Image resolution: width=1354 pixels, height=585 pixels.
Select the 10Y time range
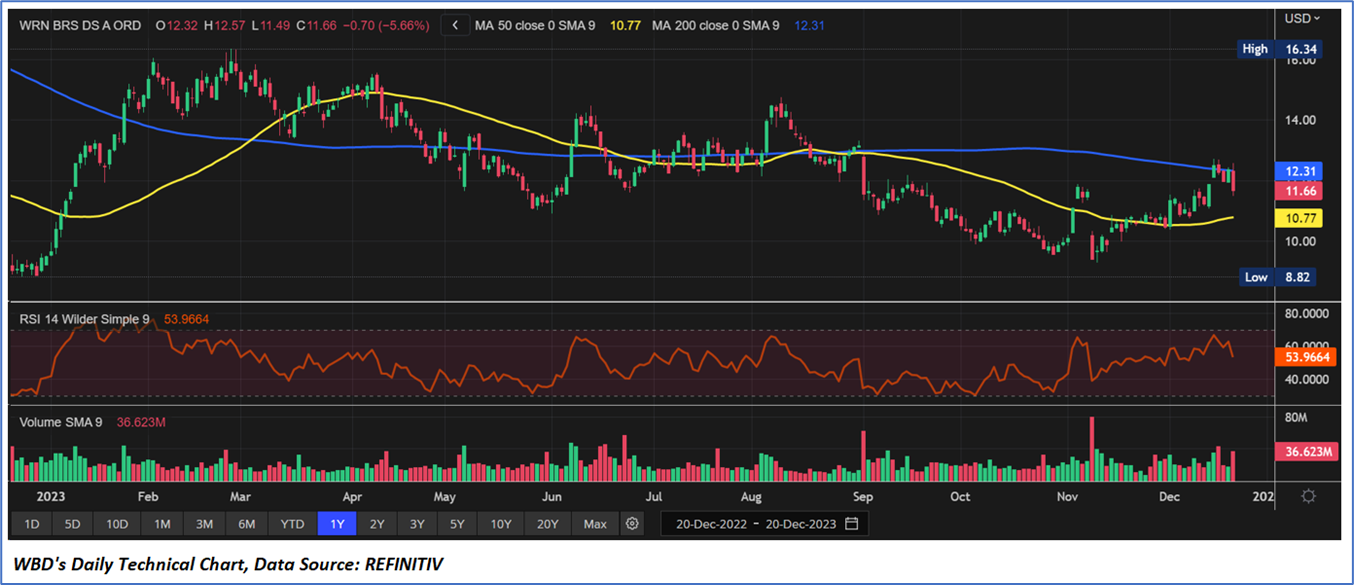pyautogui.click(x=501, y=524)
